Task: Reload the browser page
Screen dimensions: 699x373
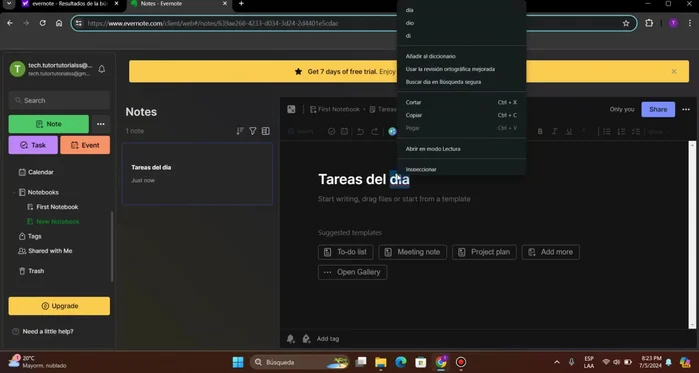Action: point(42,23)
